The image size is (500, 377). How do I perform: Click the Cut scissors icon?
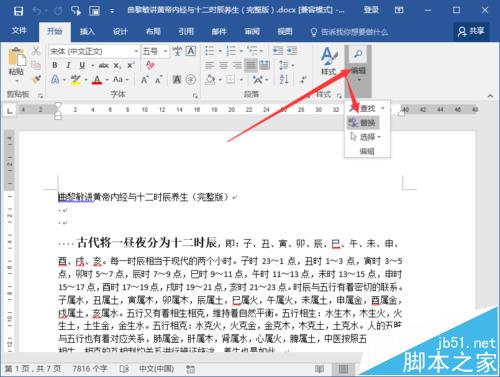click(x=36, y=51)
